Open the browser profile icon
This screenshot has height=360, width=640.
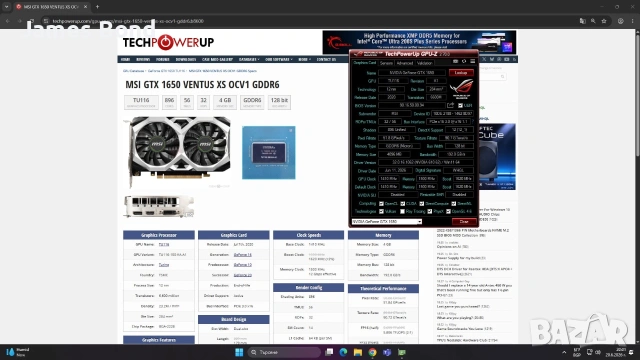[x=620, y=21]
